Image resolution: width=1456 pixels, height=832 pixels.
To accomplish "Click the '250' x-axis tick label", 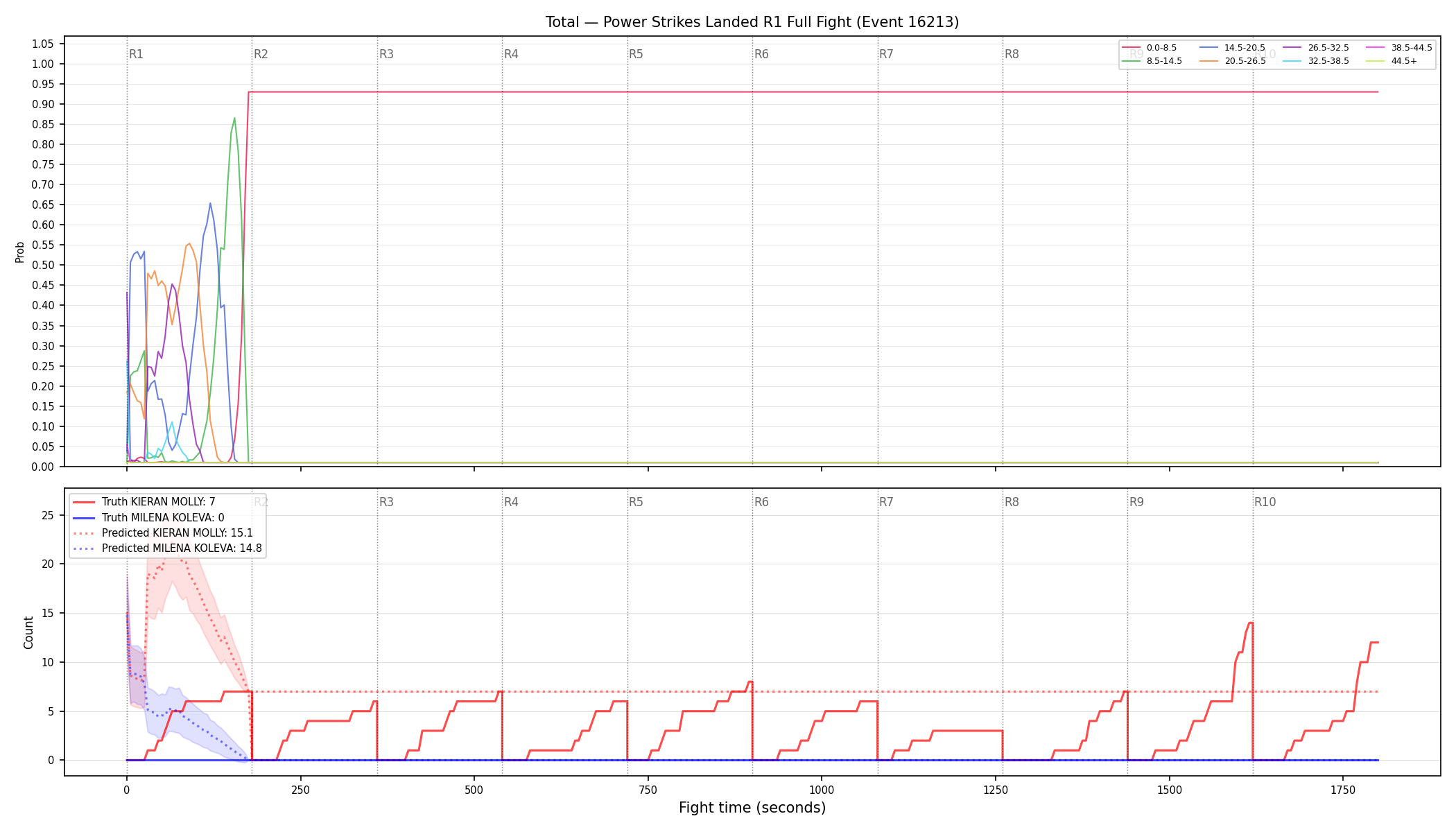I will [300, 790].
